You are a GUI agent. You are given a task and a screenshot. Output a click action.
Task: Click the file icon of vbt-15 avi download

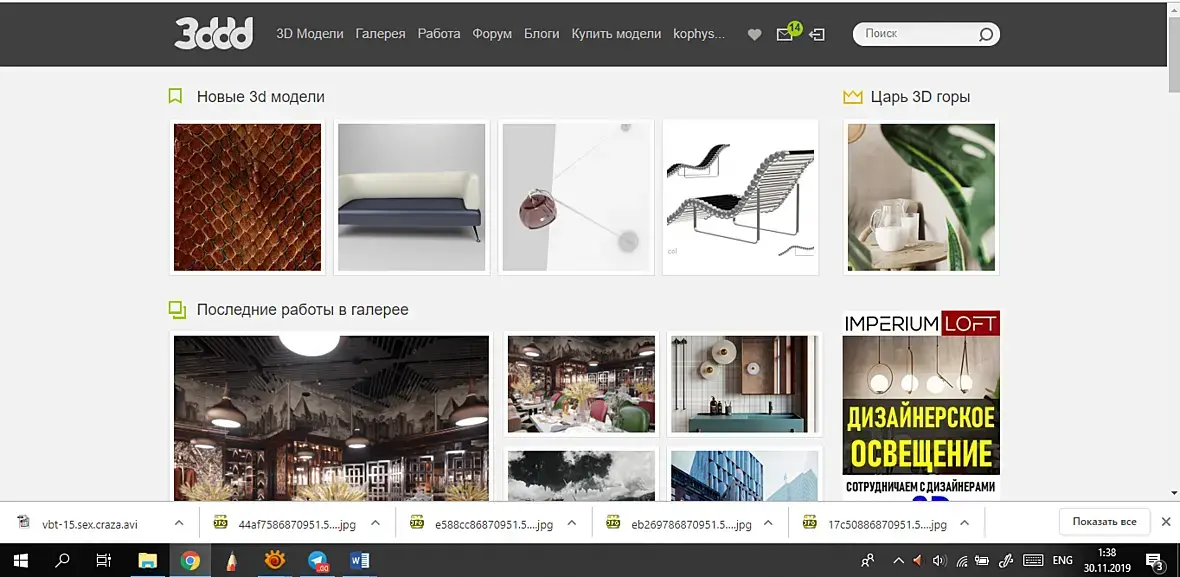[23, 523]
